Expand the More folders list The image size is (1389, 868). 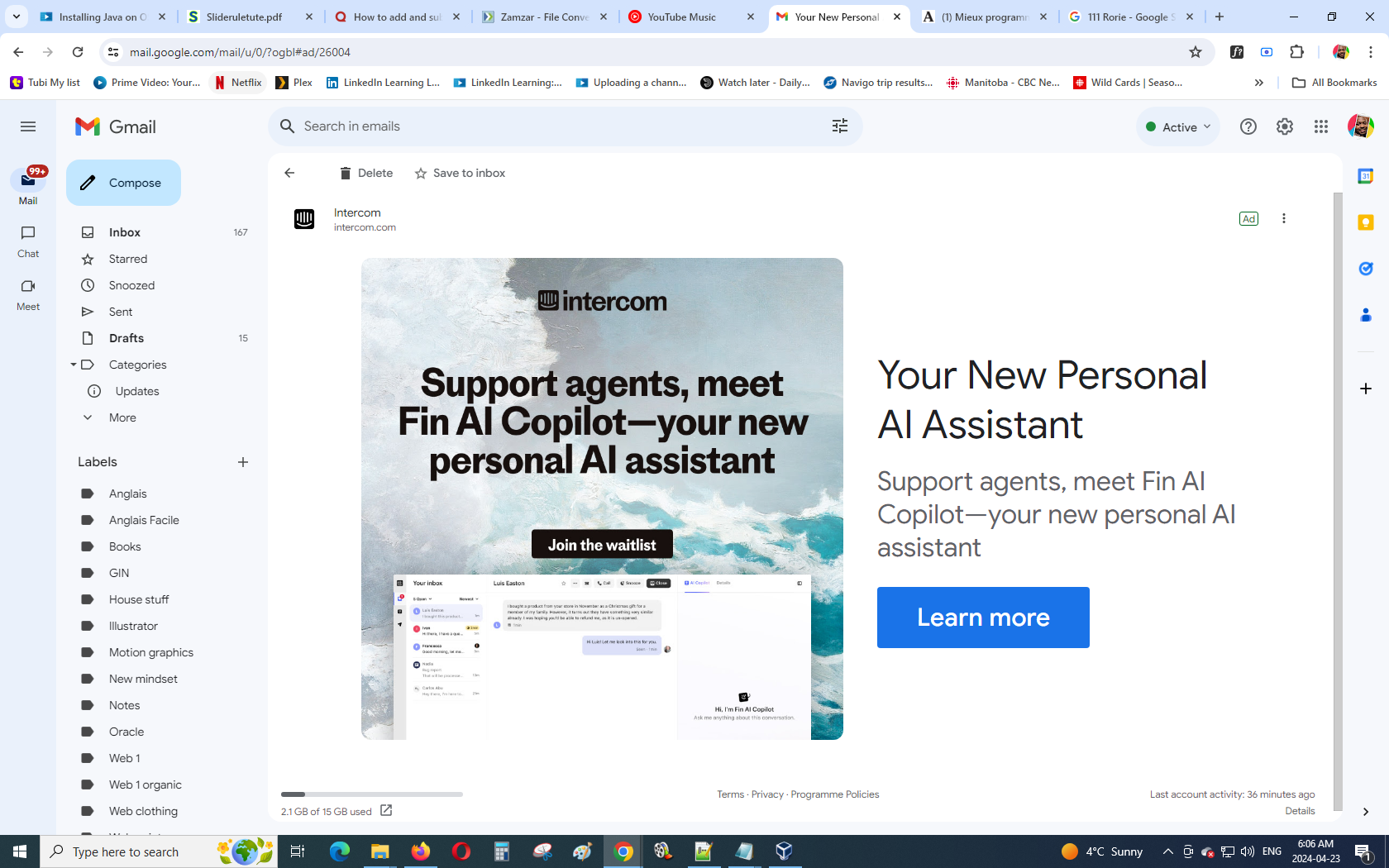coord(122,417)
